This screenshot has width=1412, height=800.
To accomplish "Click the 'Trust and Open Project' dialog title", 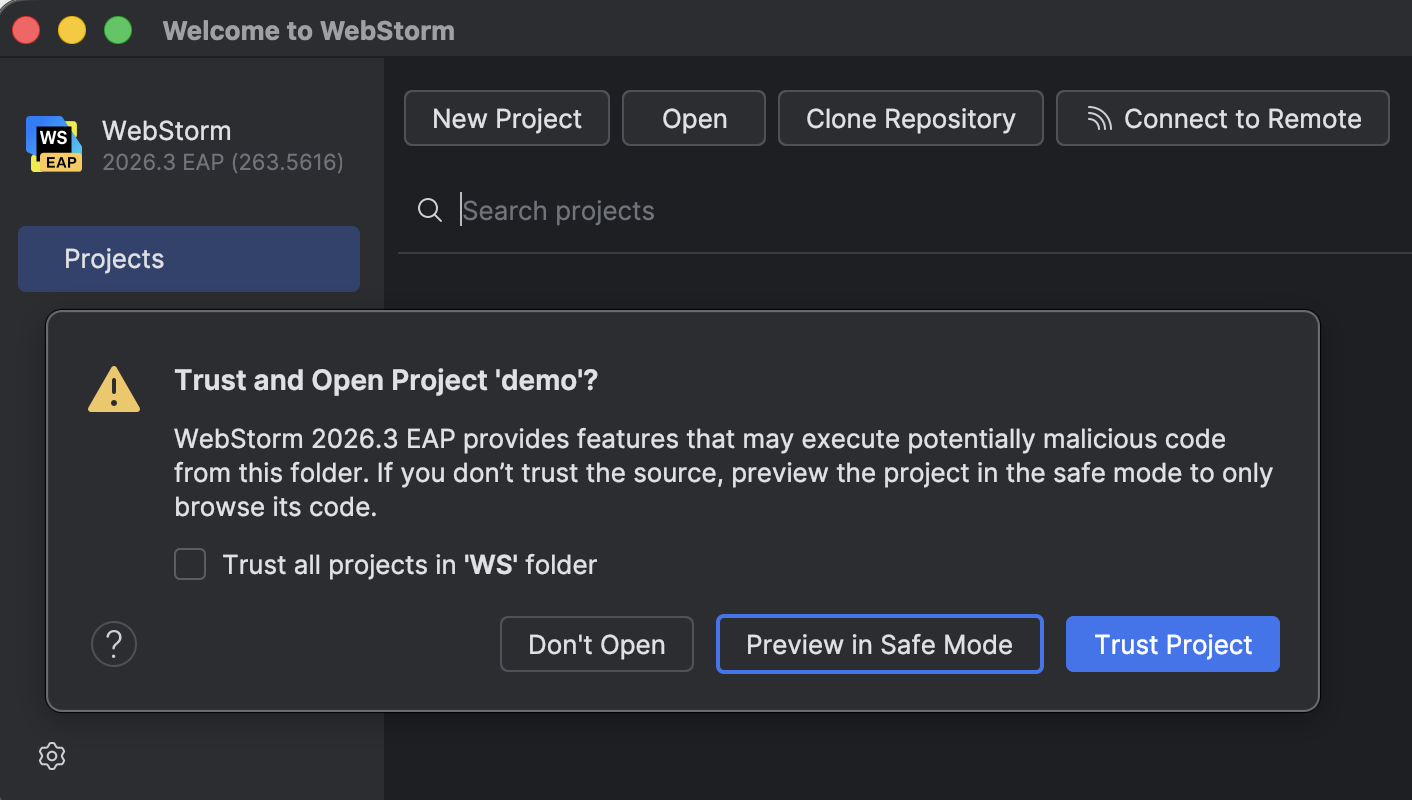I will click(386, 381).
